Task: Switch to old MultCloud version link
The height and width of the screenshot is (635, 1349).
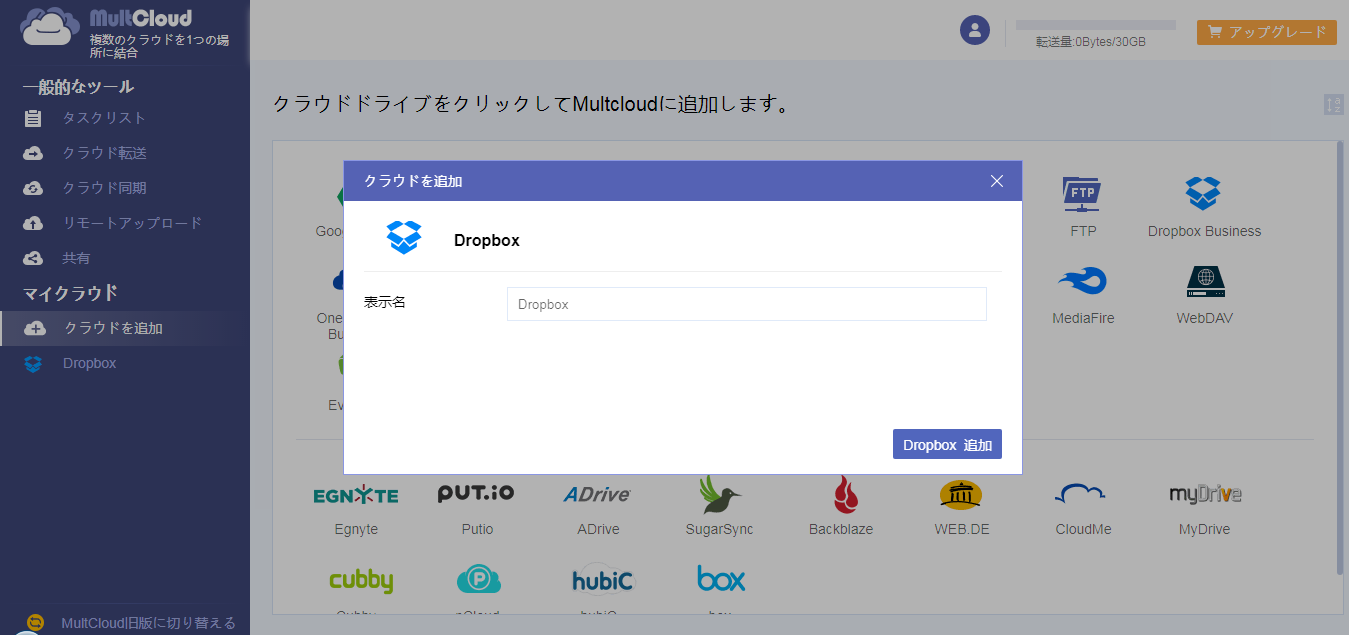Action: 148,623
